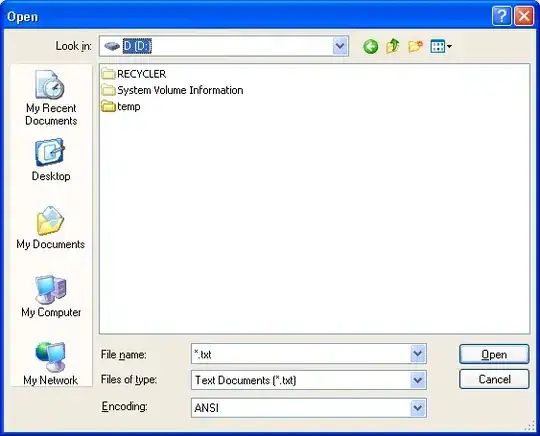Expand the Look in dropdown arrow

click(x=340, y=46)
